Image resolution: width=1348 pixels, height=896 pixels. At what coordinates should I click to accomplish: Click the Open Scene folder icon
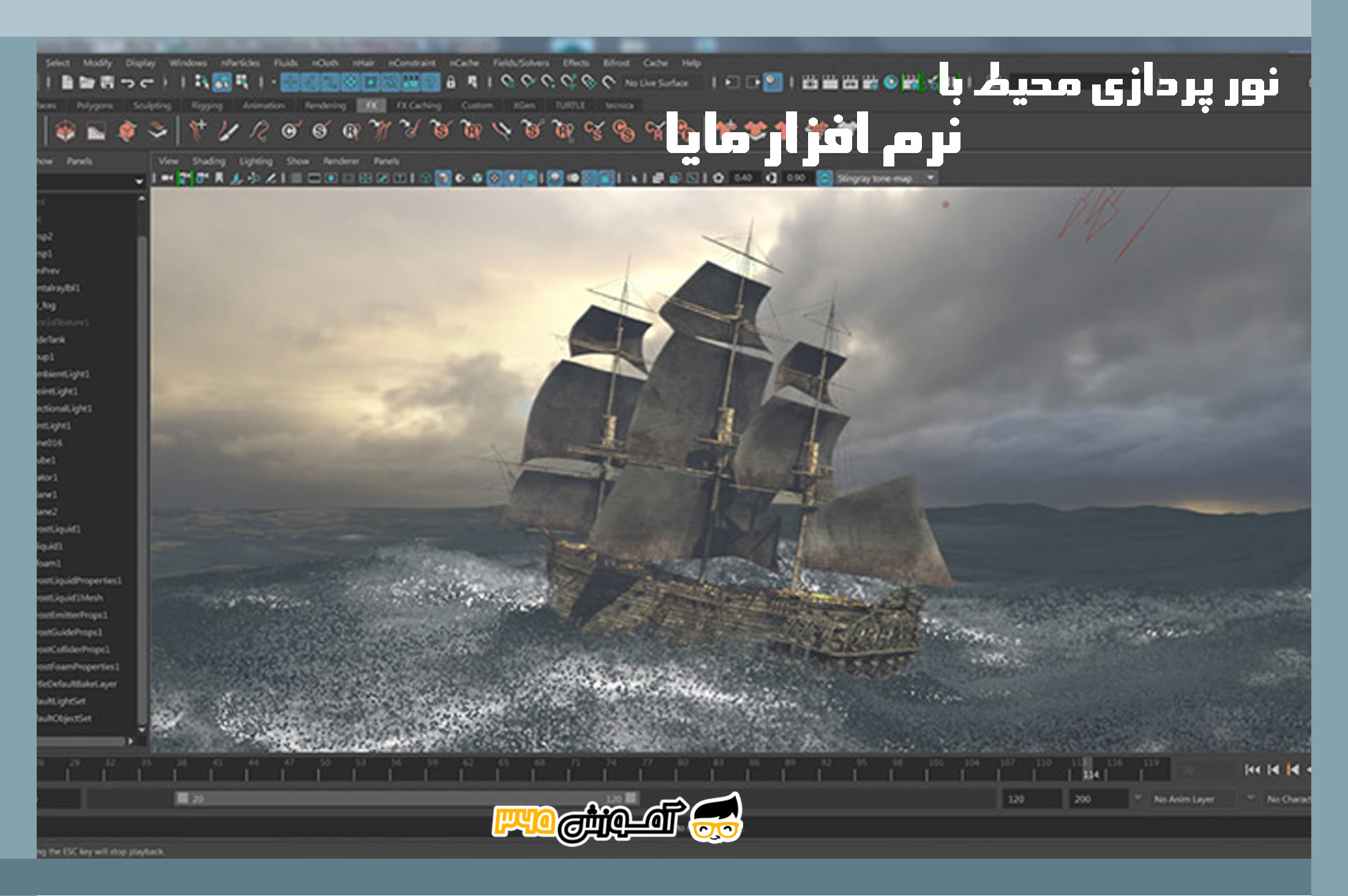point(88,82)
